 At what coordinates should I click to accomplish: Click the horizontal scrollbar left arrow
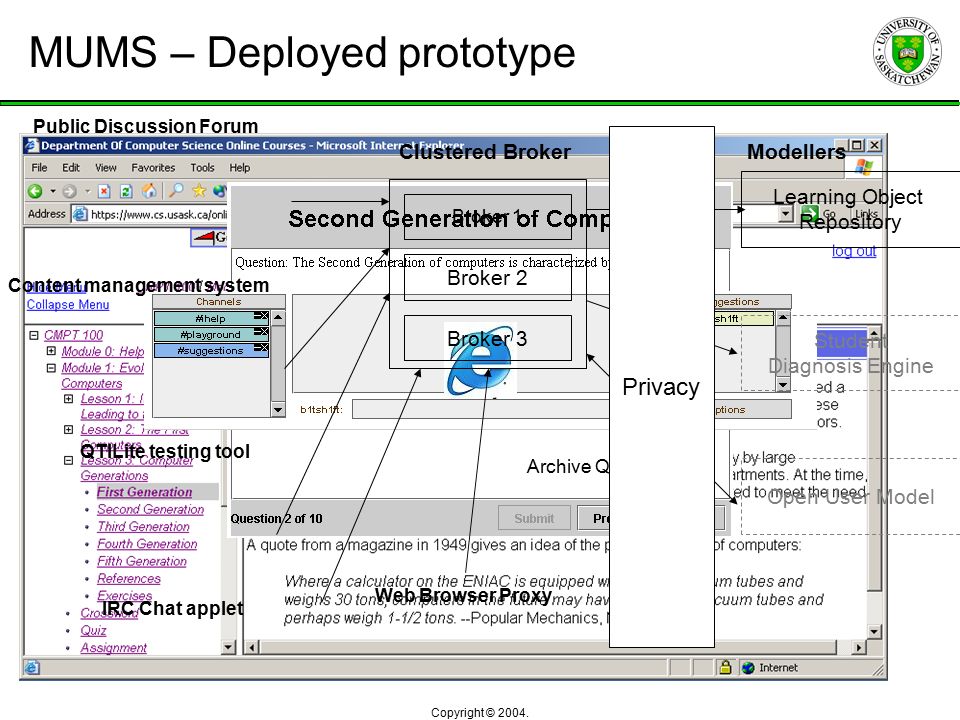click(x=252, y=647)
